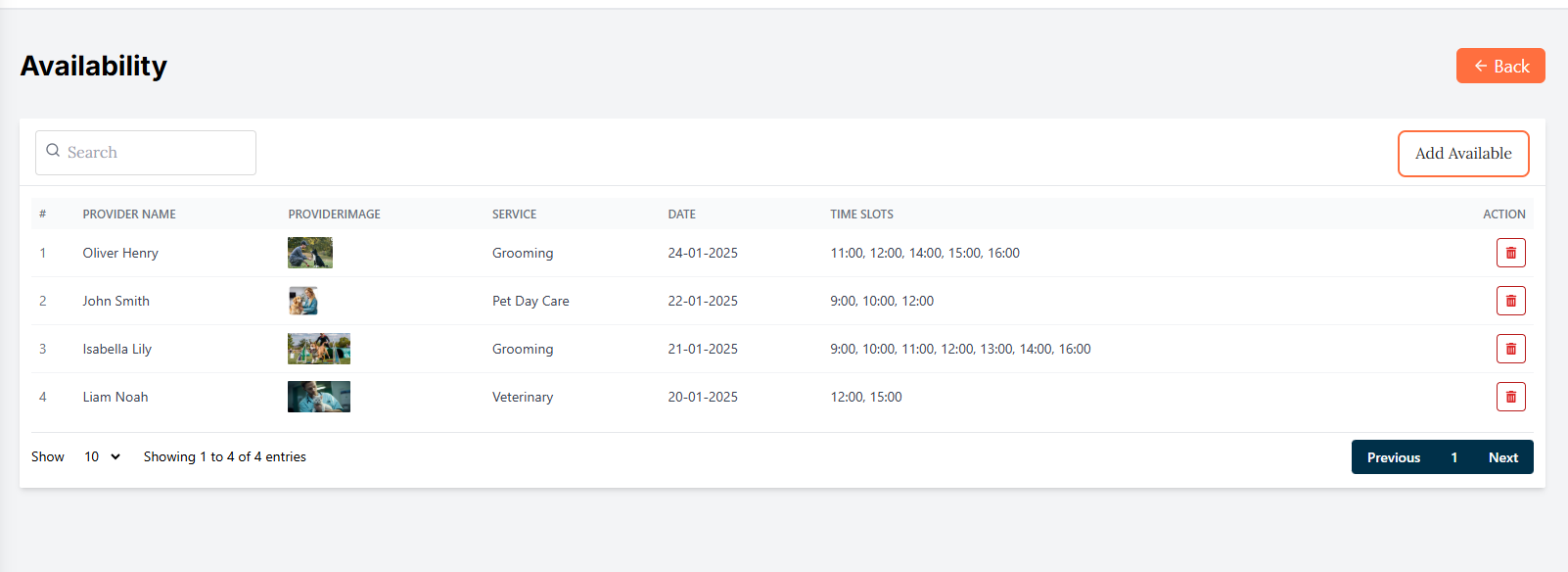This screenshot has height=572, width=1568.
Task: Expand the Show entries dropdown
Action: 102,456
